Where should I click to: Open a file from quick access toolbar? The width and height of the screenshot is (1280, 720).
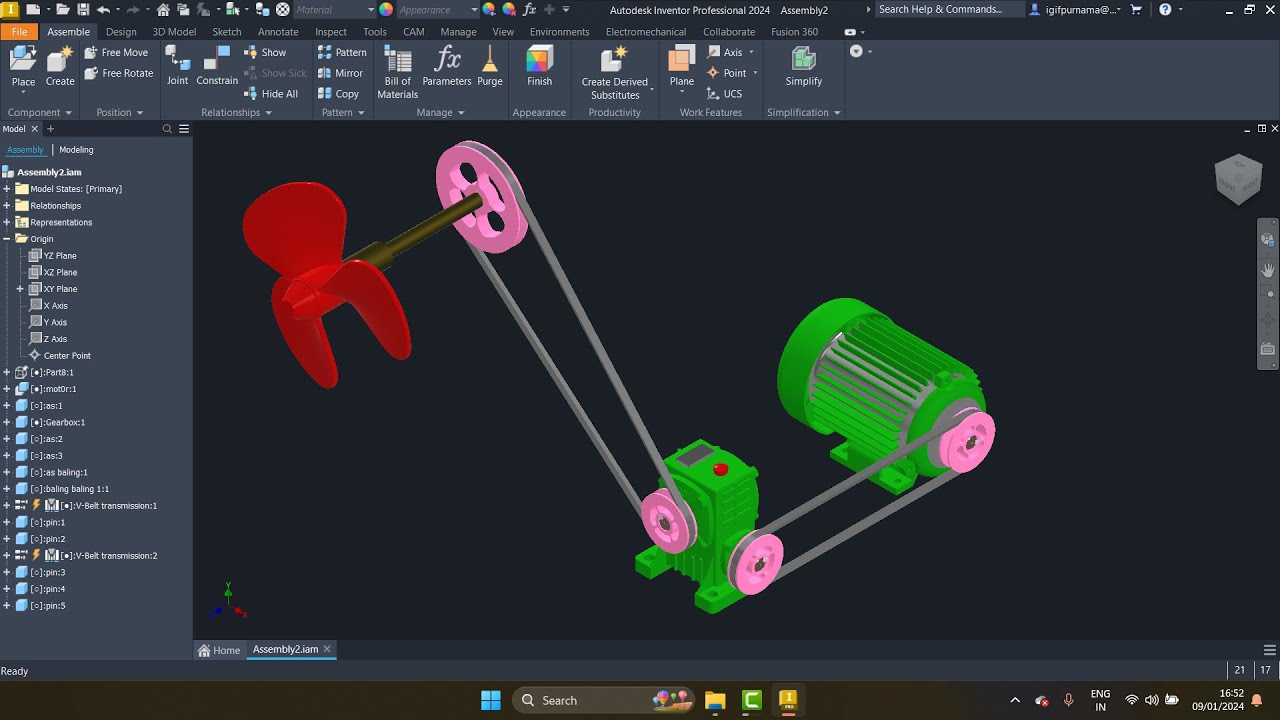[x=64, y=9]
